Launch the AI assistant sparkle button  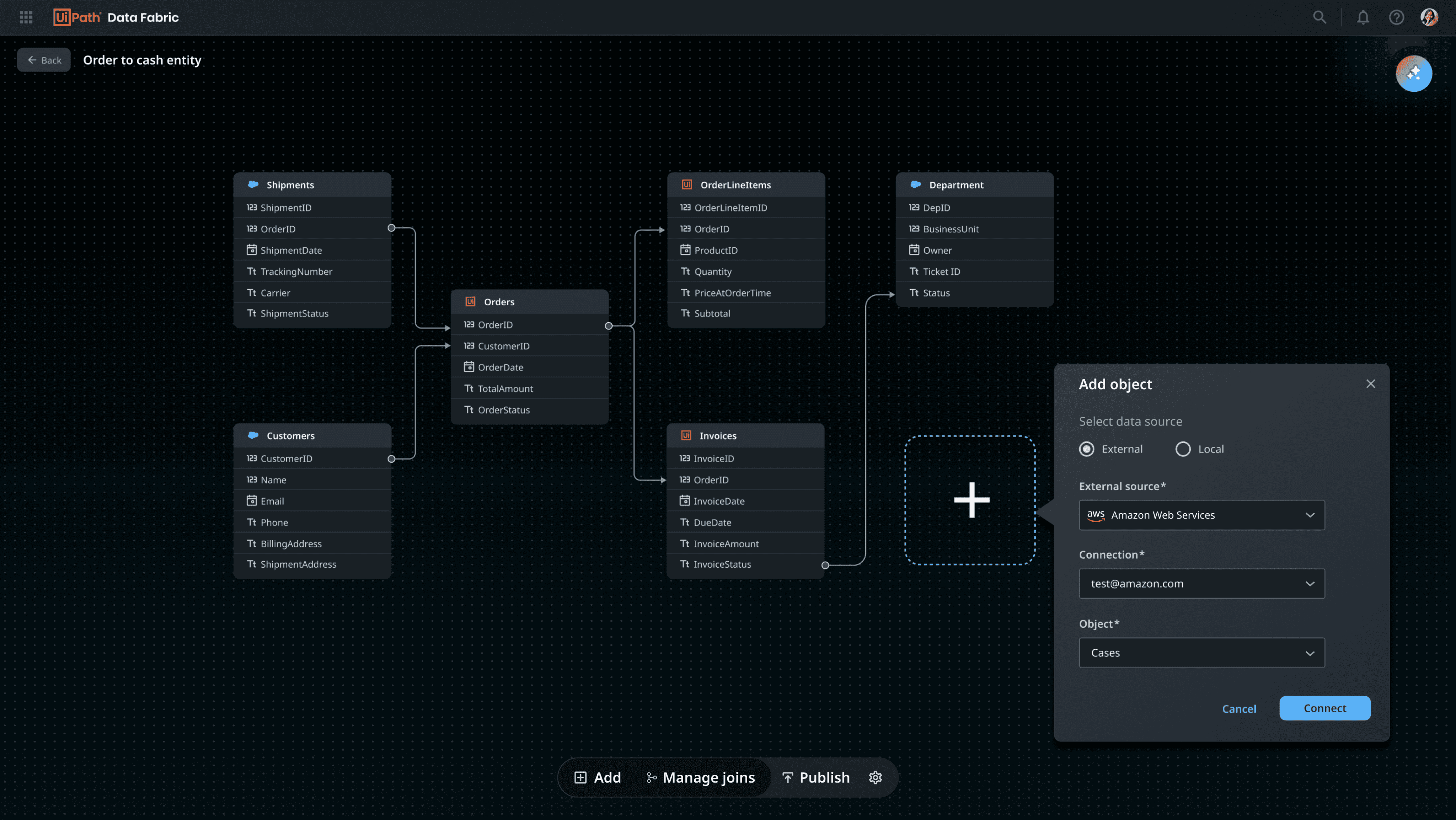click(1414, 74)
